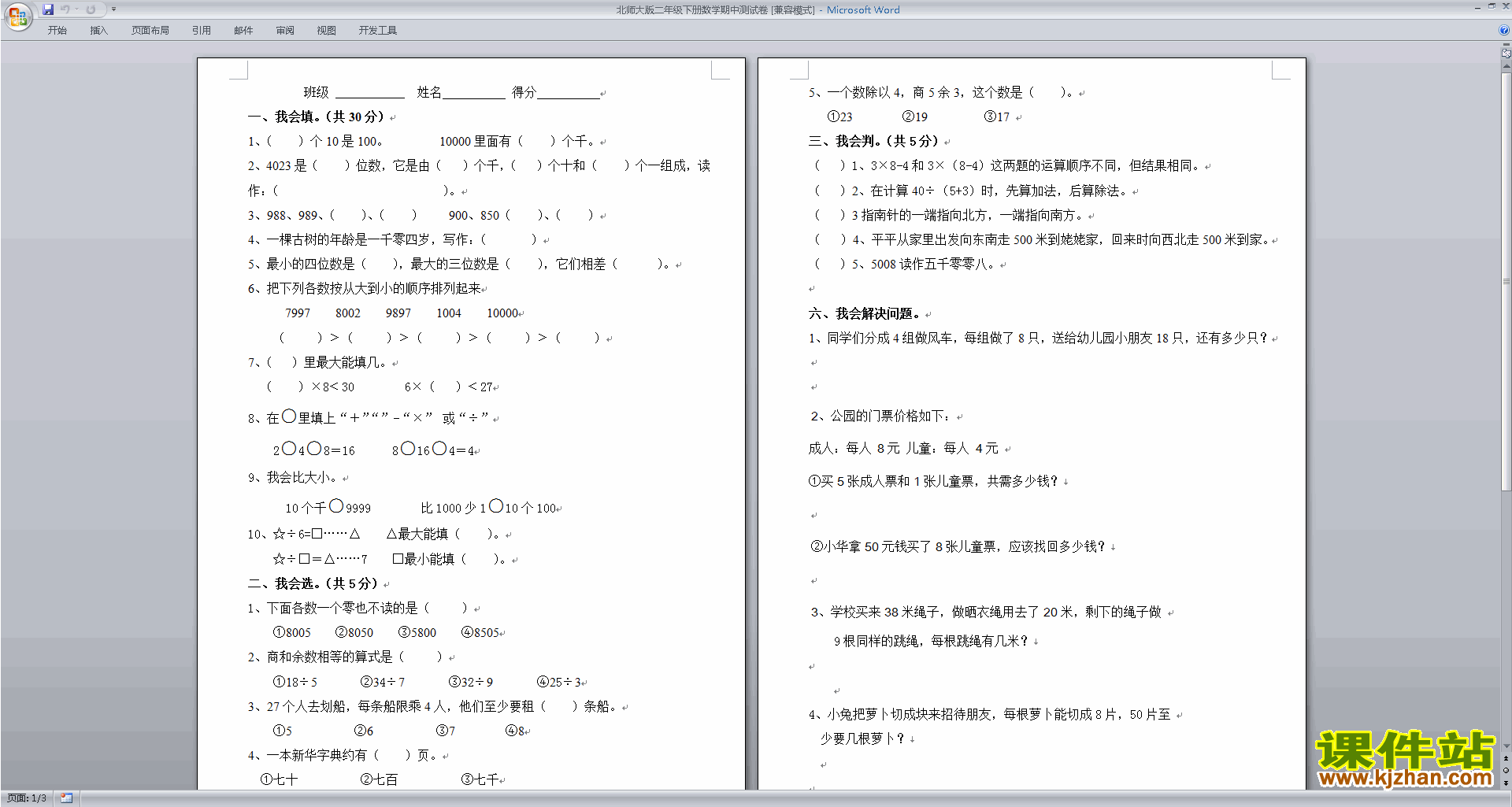Click the heading 六、我会解决问题。
The width and height of the screenshot is (1512, 807).
pyautogui.click(x=865, y=314)
